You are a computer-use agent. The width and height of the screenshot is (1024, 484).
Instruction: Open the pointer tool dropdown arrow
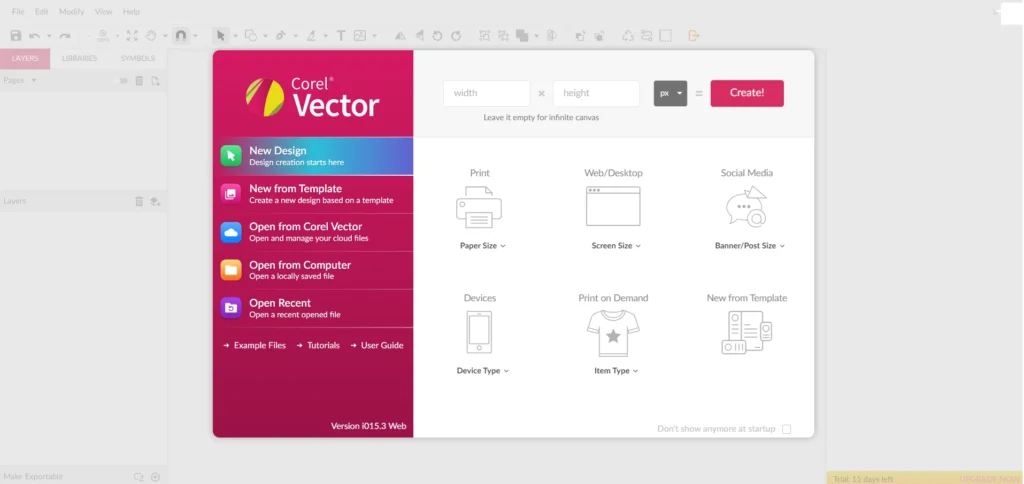235,37
